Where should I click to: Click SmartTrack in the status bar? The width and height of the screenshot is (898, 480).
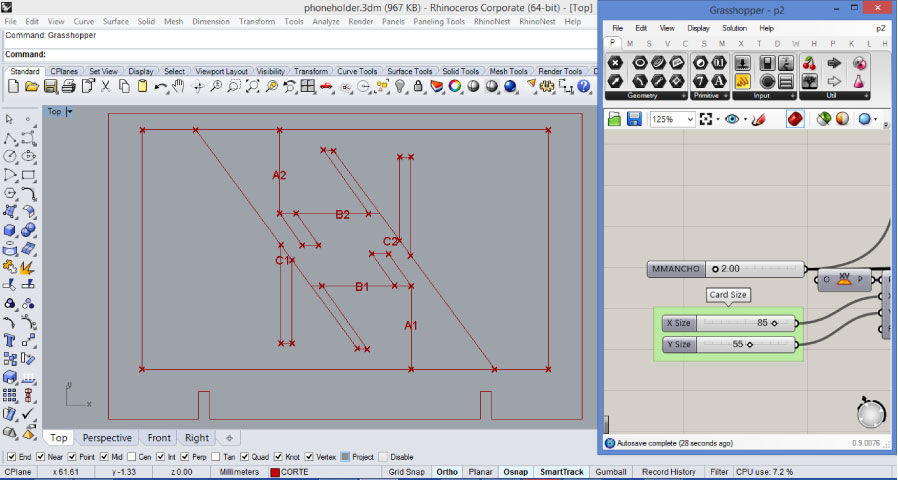561,472
